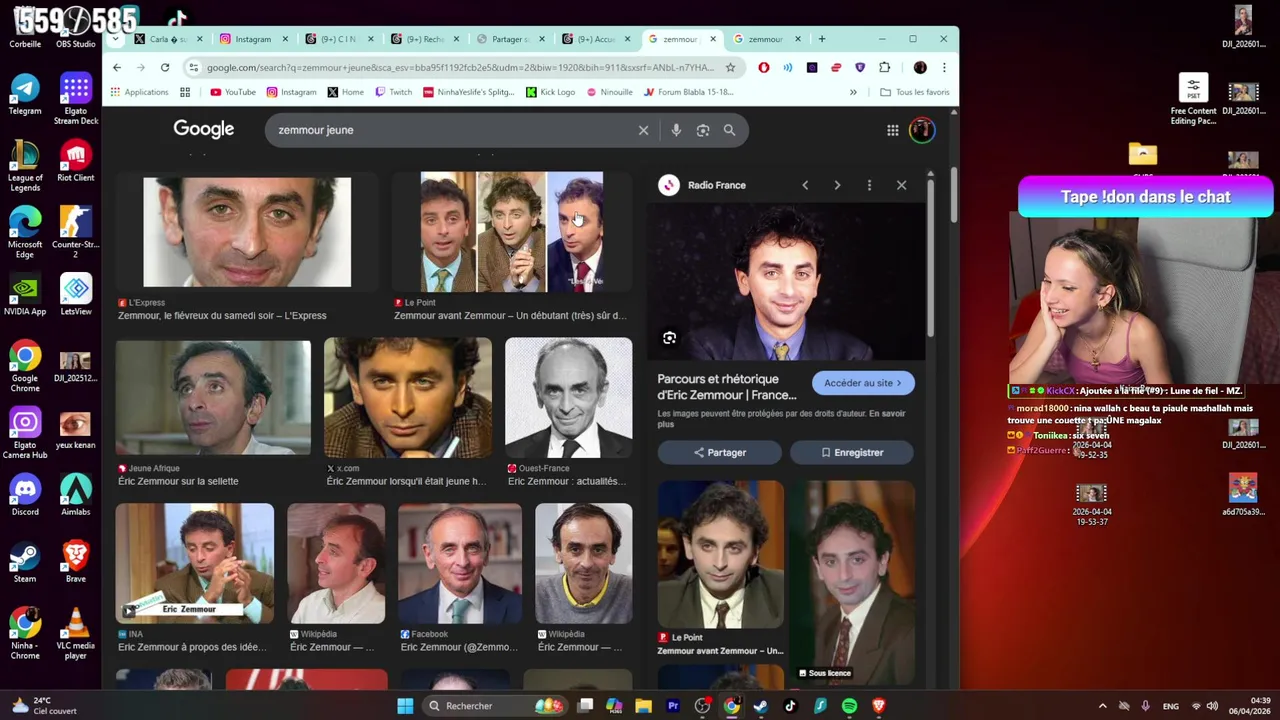Open Jeune Afrique image result thumbnail
Image resolution: width=1280 pixels, height=720 pixels.
(x=213, y=398)
